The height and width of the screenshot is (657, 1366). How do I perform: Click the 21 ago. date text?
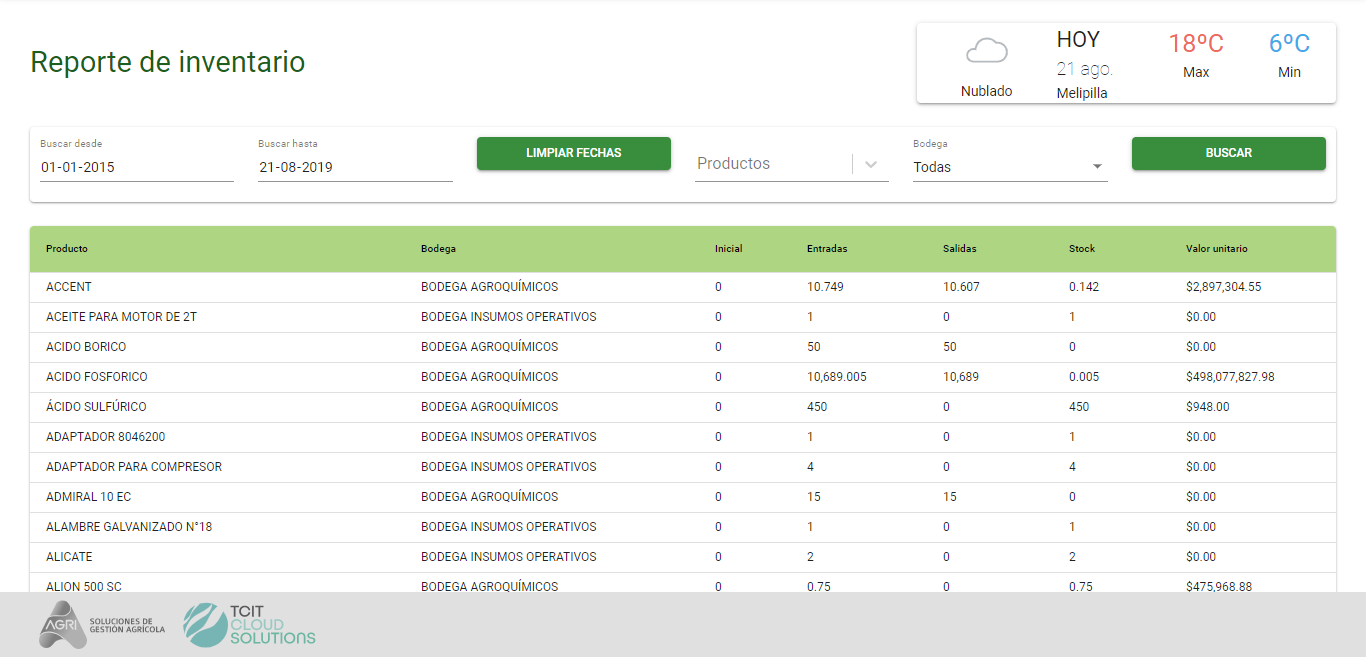pyautogui.click(x=1084, y=69)
